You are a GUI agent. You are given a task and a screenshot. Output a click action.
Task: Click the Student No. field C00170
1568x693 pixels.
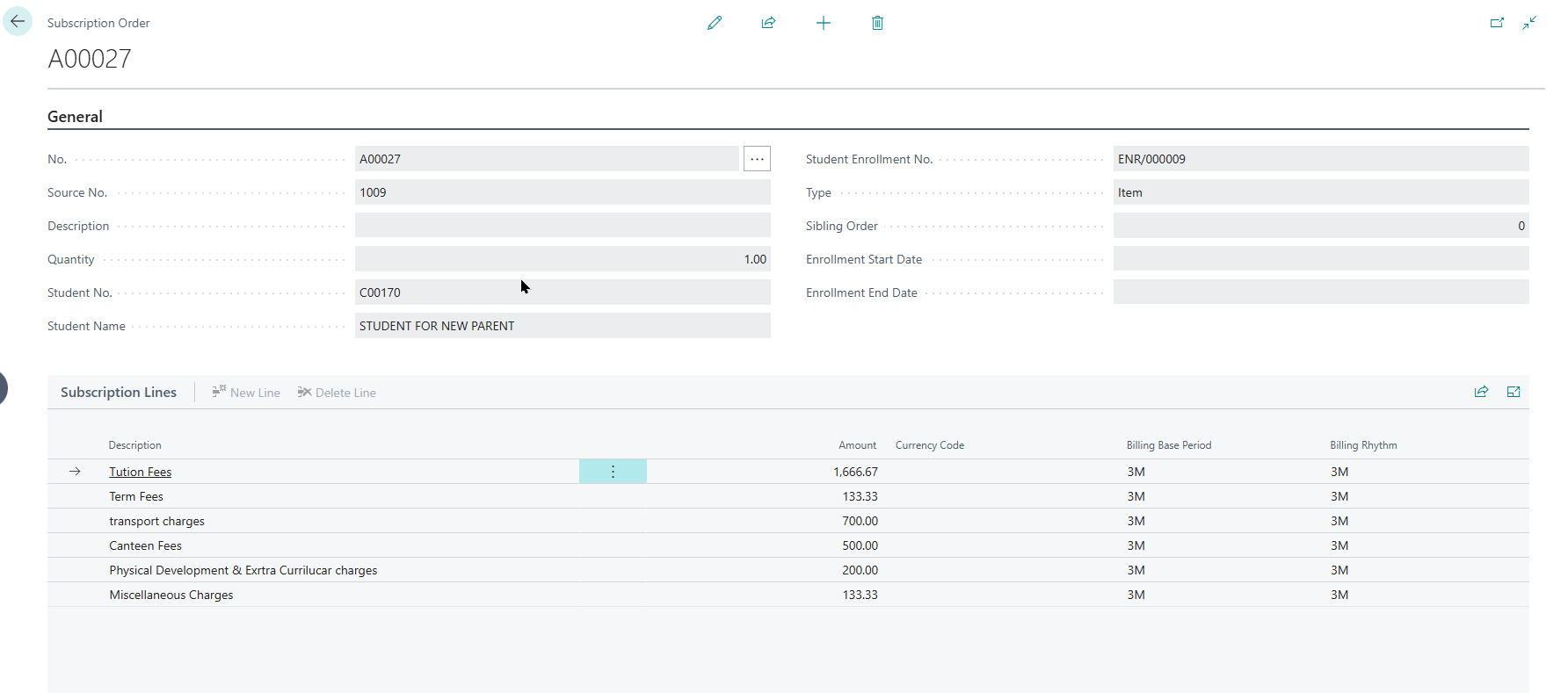[563, 292]
